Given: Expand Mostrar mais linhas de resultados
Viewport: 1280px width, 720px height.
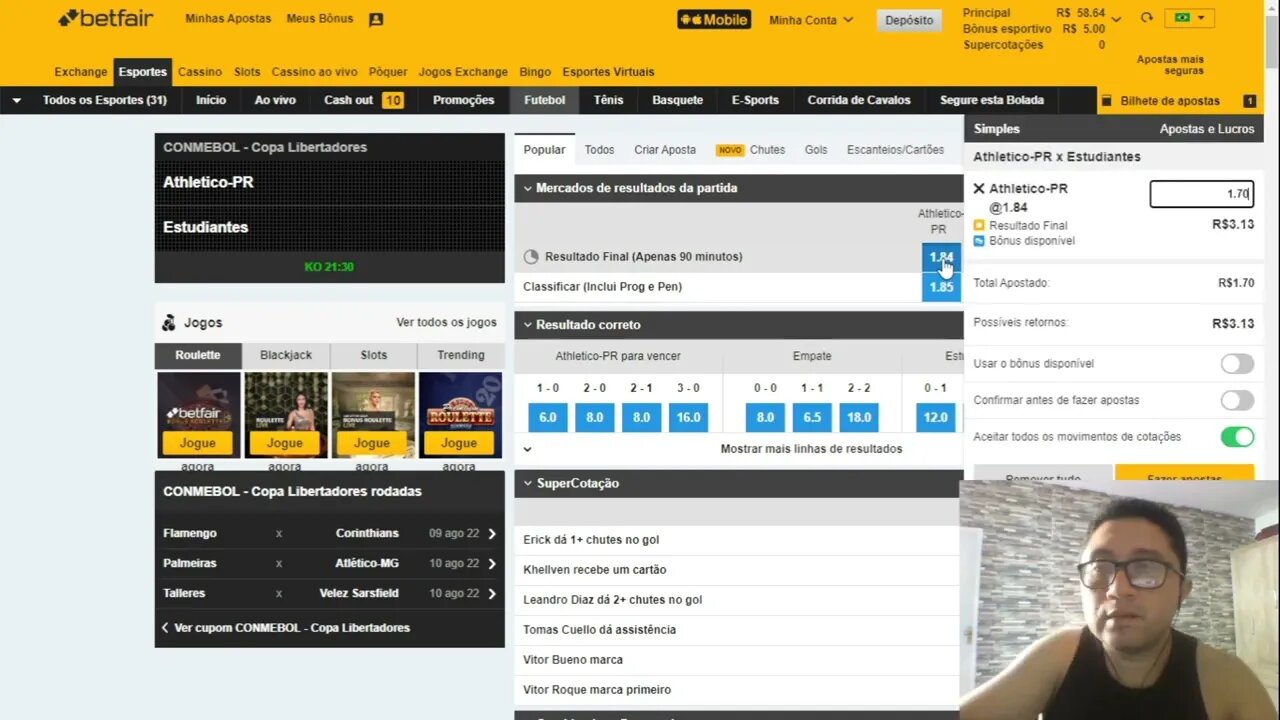Looking at the screenshot, I should tap(811, 449).
